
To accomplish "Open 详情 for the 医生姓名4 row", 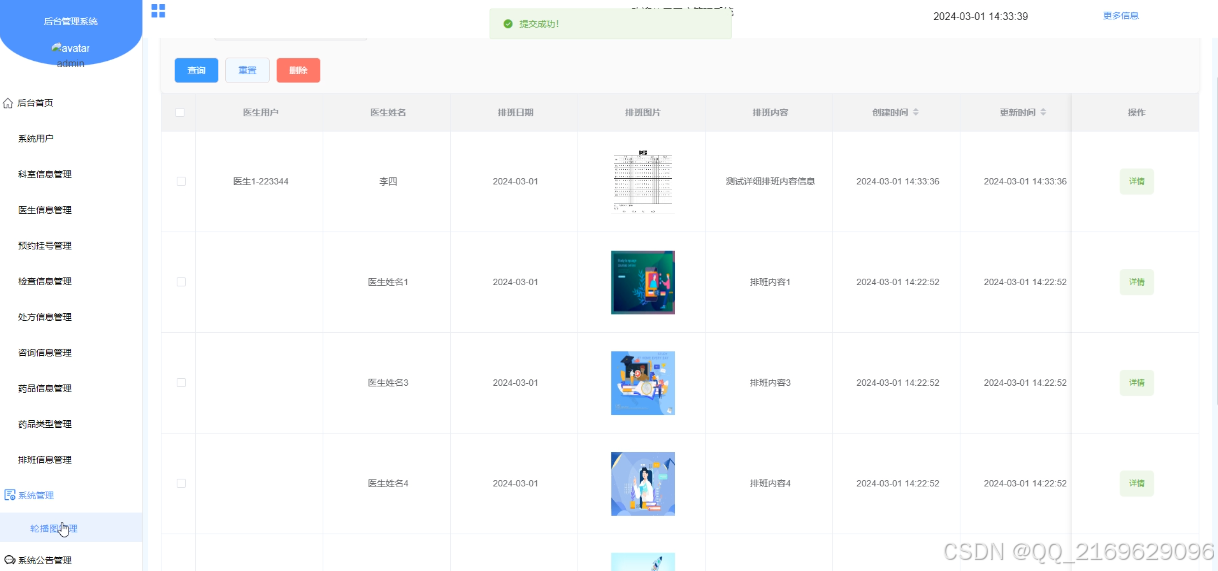I will tap(1136, 483).
